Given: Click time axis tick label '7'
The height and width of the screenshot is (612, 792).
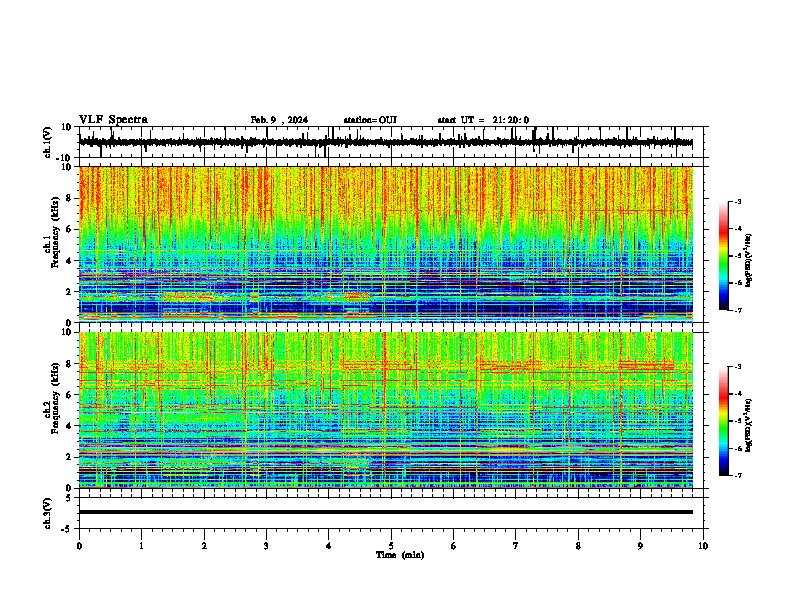Looking at the screenshot, I should pos(516,546).
